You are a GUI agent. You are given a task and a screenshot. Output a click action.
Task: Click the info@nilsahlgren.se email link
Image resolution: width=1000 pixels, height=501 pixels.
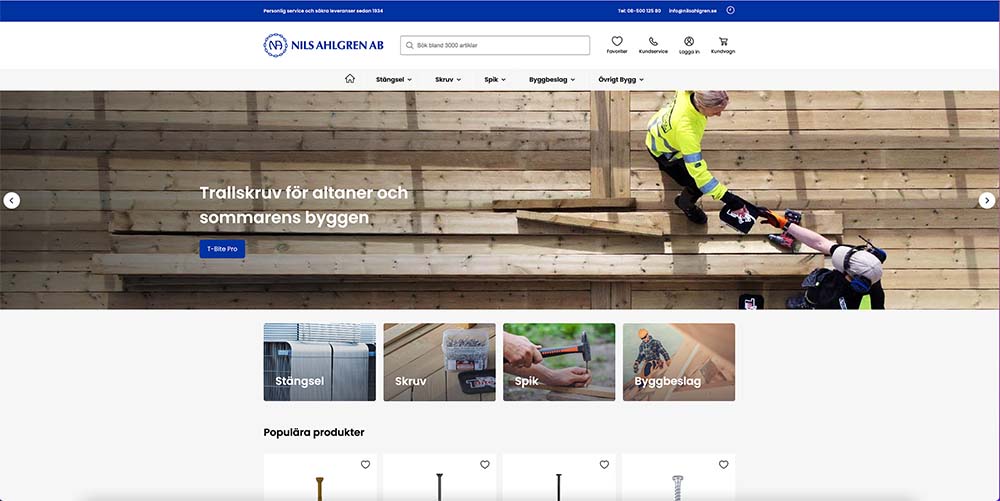pyautogui.click(x=693, y=11)
